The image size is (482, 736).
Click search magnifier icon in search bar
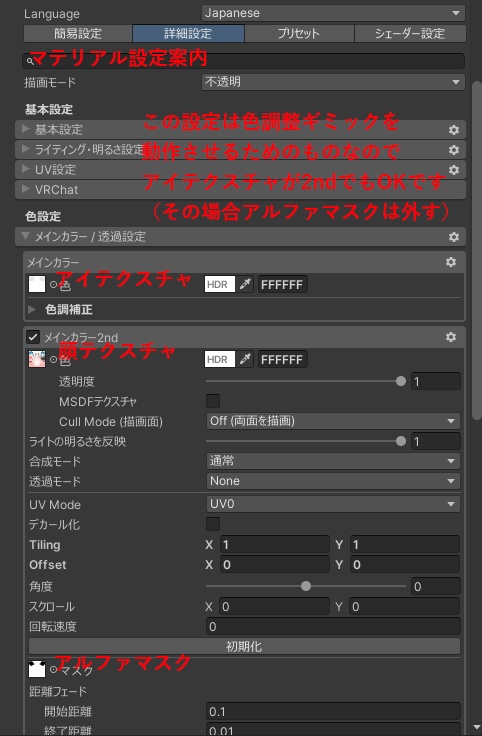point(30,61)
